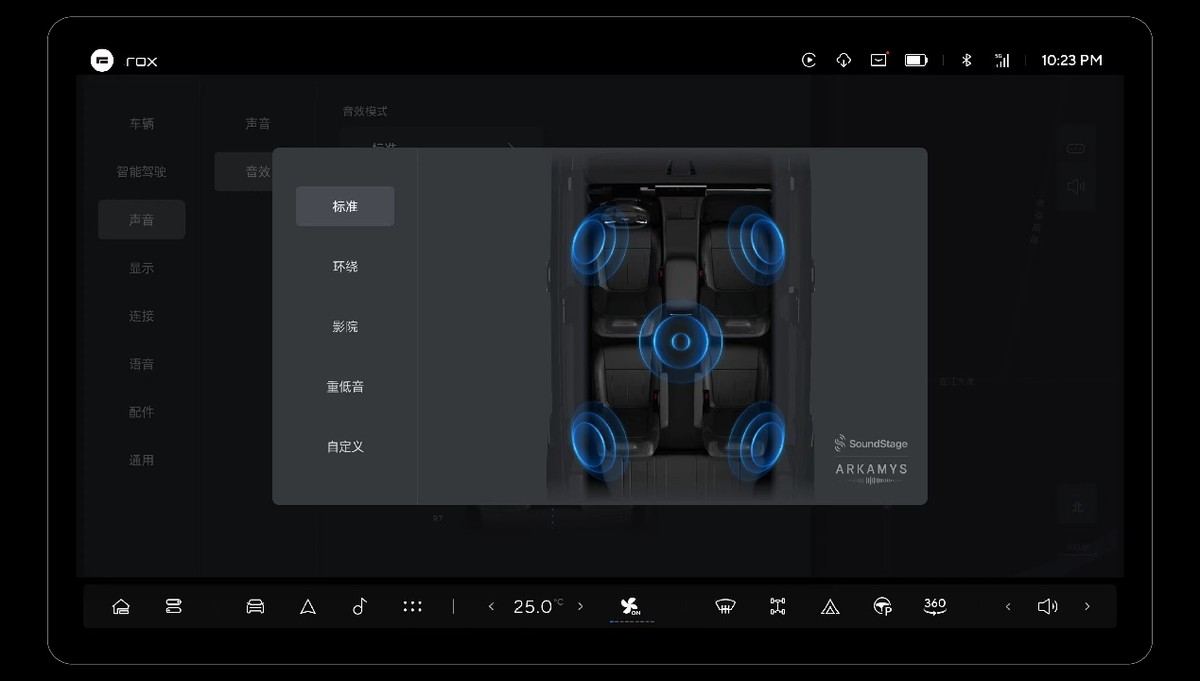
Task: Tap the 10:23 PM clock
Action: point(1071,60)
